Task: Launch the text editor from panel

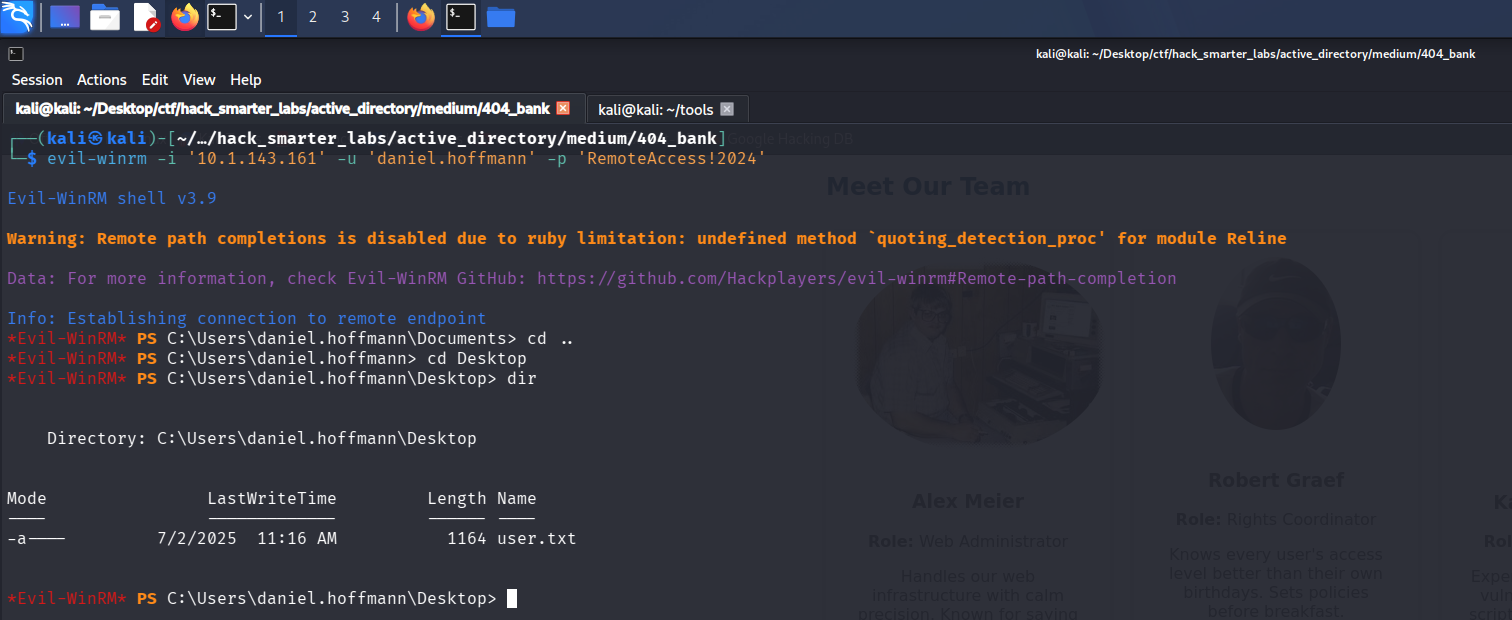Action: (146, 17)
